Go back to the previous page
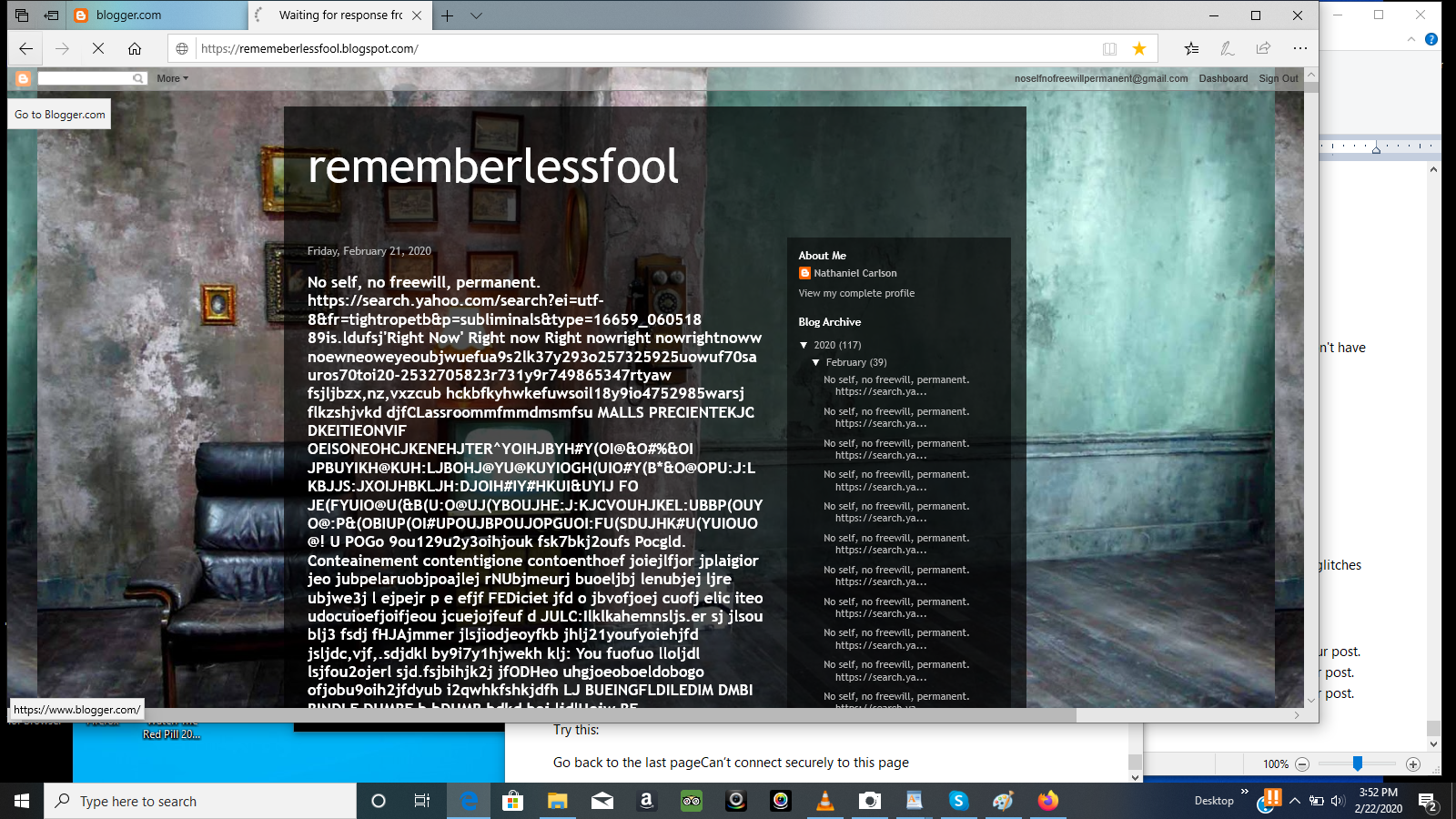 26,48
